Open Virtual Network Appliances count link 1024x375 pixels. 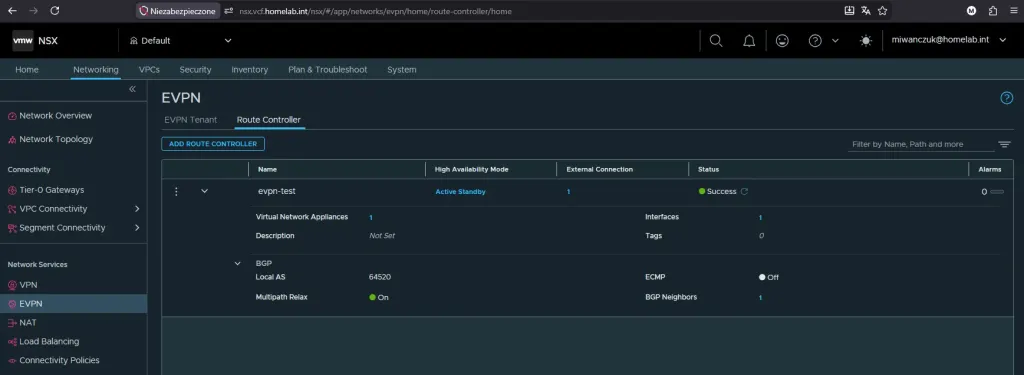click(x=371, y=218)
